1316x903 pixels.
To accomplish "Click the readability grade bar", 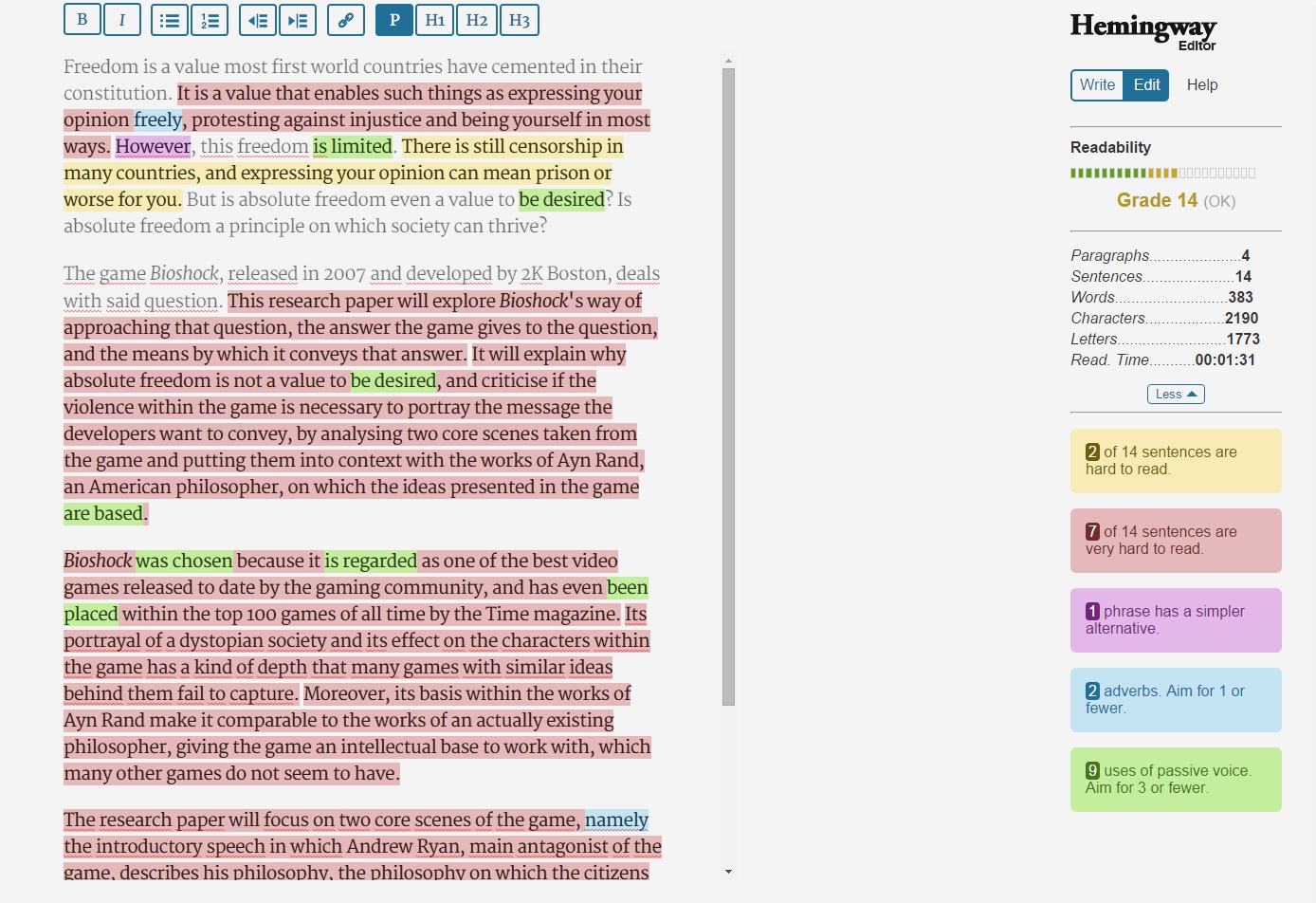I will tap(1163, 173).
